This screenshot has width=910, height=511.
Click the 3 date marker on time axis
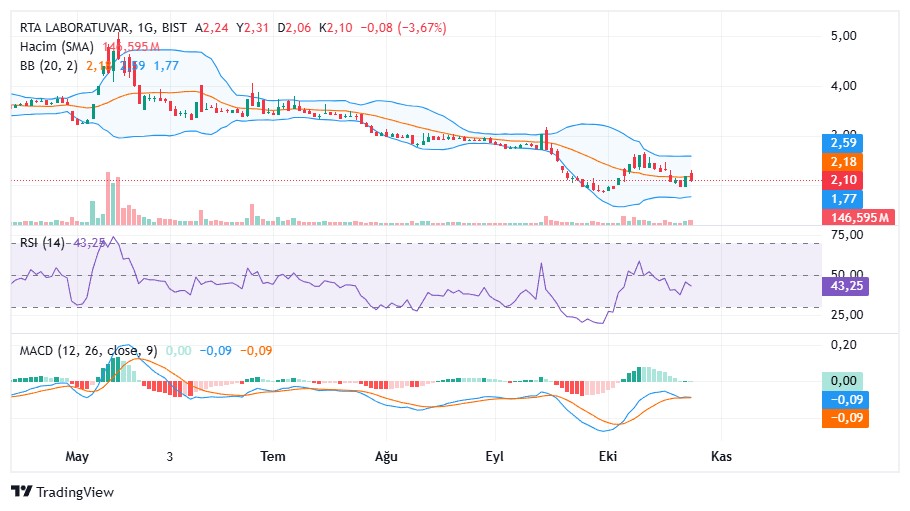(169, 456)
